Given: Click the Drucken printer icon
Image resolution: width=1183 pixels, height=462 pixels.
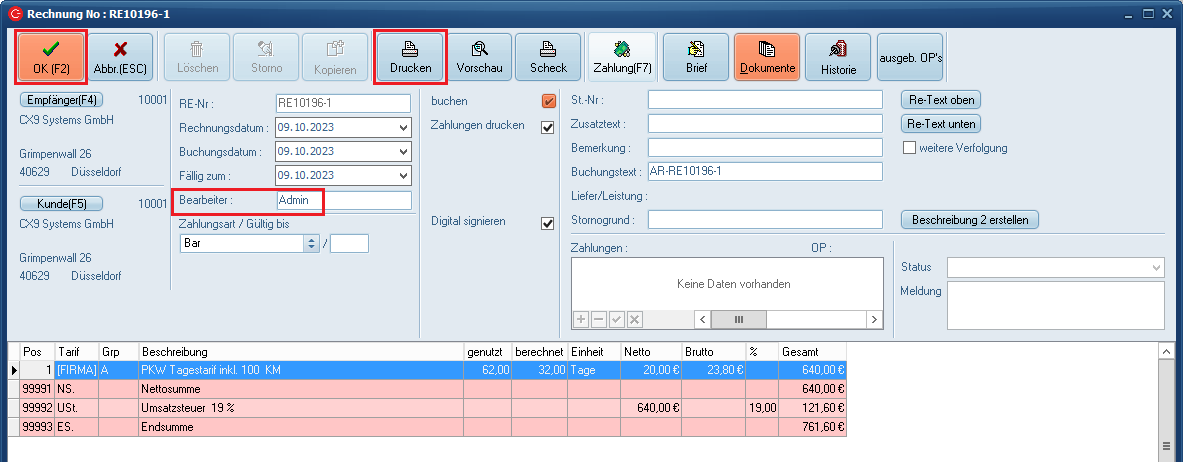Looking at the screenshot, I should 410,48.
